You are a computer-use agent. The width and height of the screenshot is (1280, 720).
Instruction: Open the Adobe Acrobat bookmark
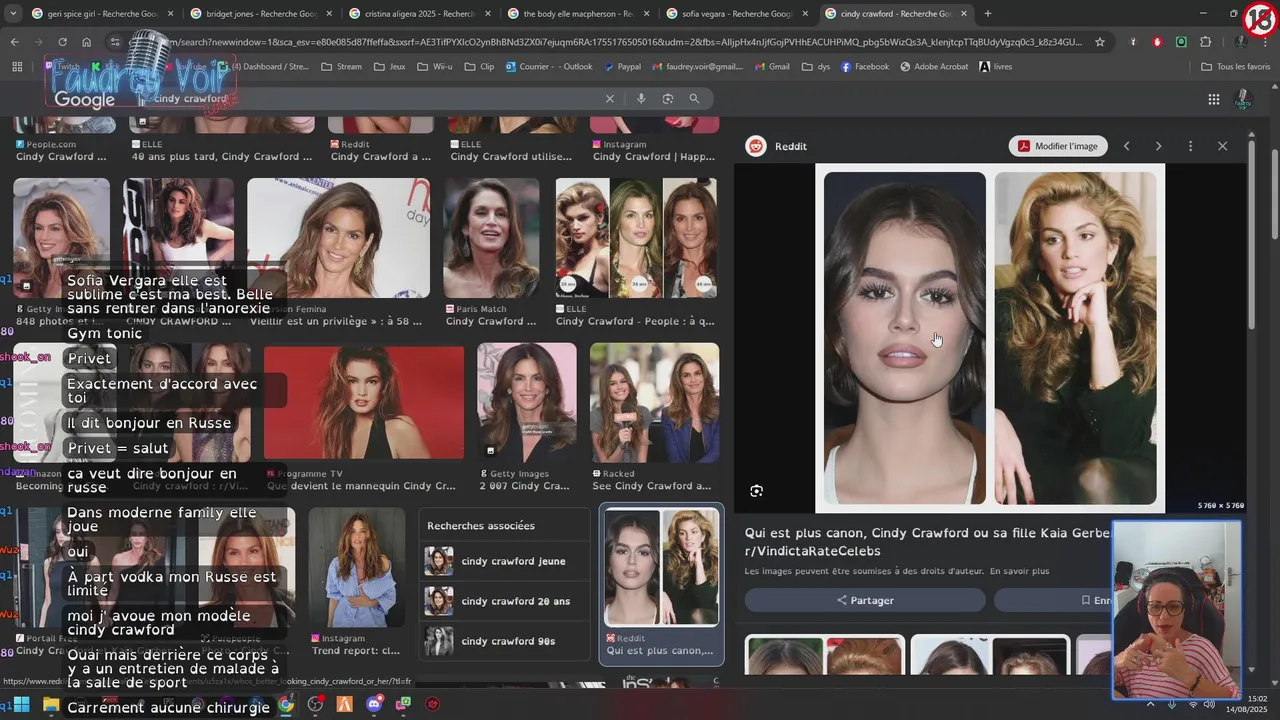[x=934, y=67]
